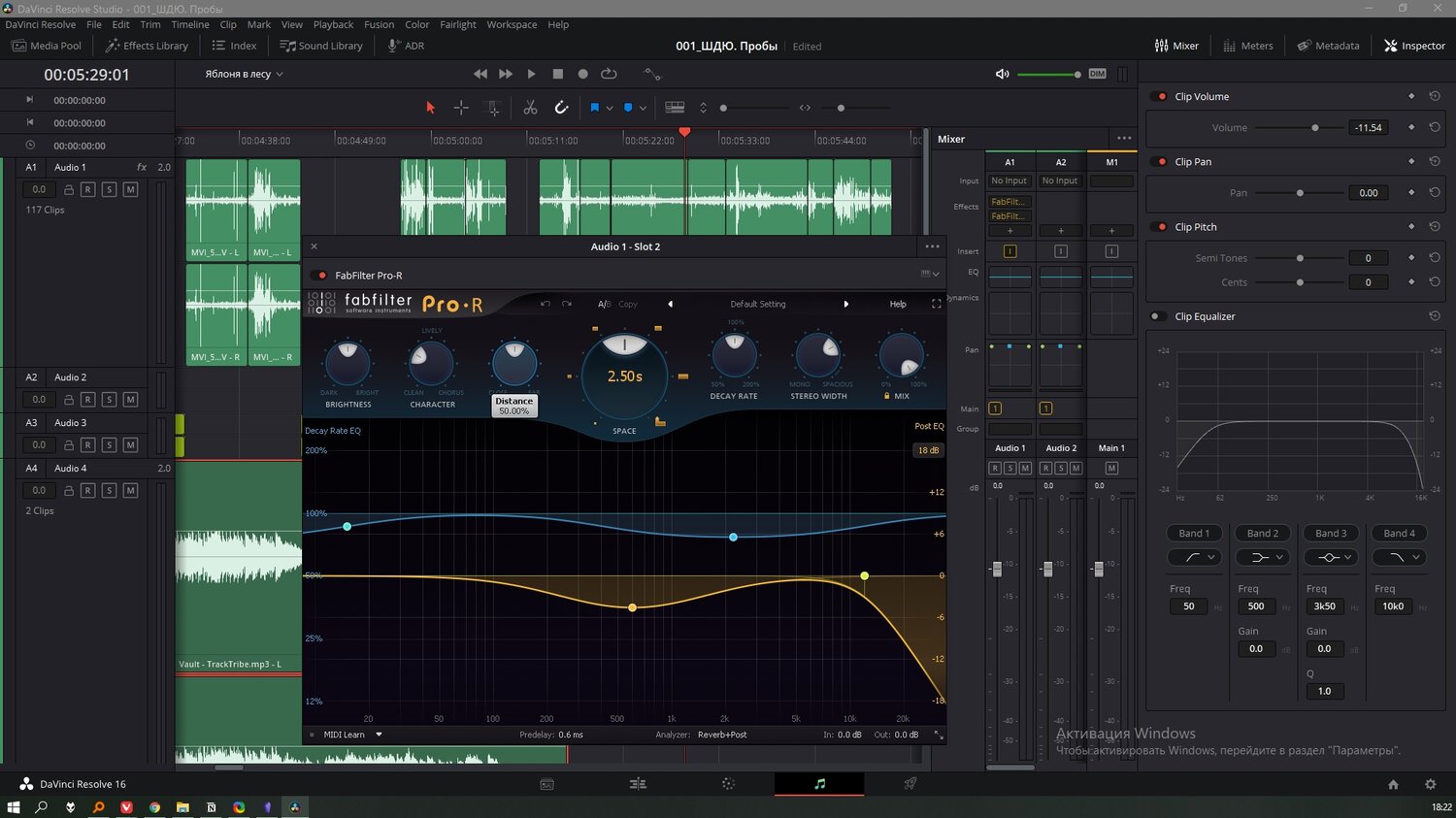Image resolution: width=1456 pixels, height=818 pixels.
Task: Go to next preset in Pro-R
Action: pyautogui.click(x=845, y=304)
